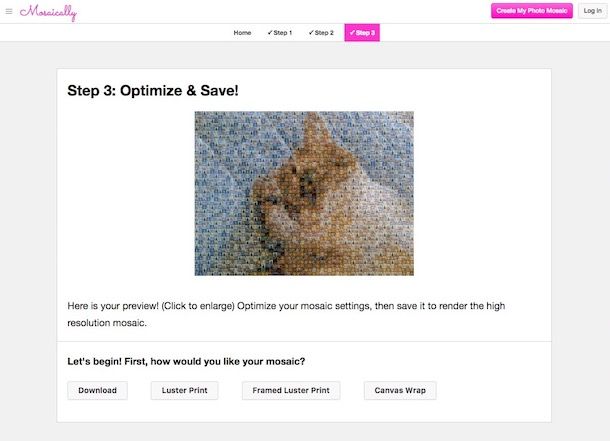
Task: Click the '(Click to enlarge)' preview description text
Action: [198, 306]
